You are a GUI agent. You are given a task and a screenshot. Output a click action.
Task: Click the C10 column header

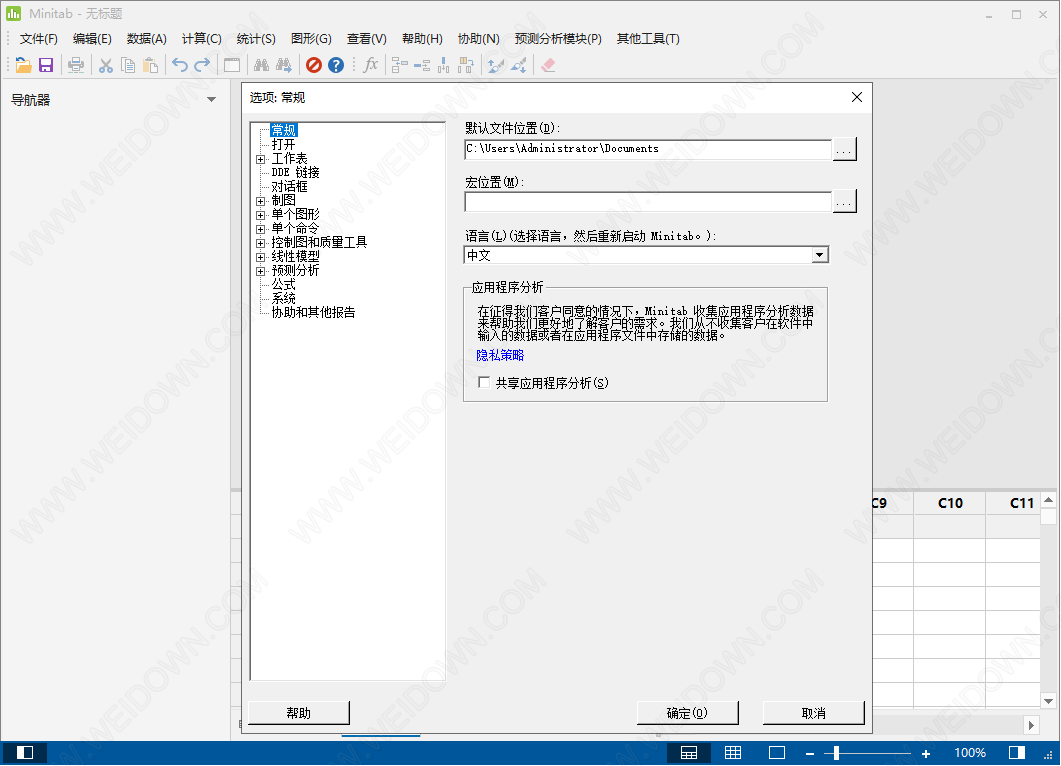coord(950,503)
